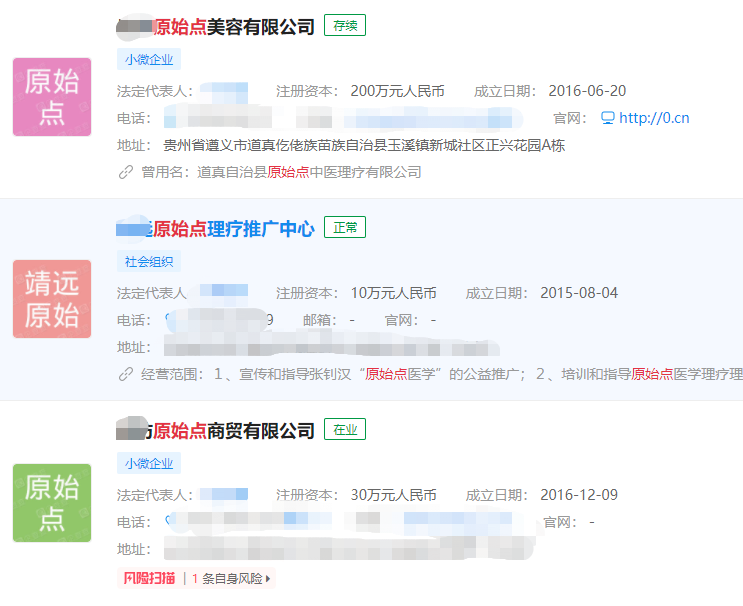Click the pink 原始点 company logo
The image size is (743, 606).
[x=52, y=97]
